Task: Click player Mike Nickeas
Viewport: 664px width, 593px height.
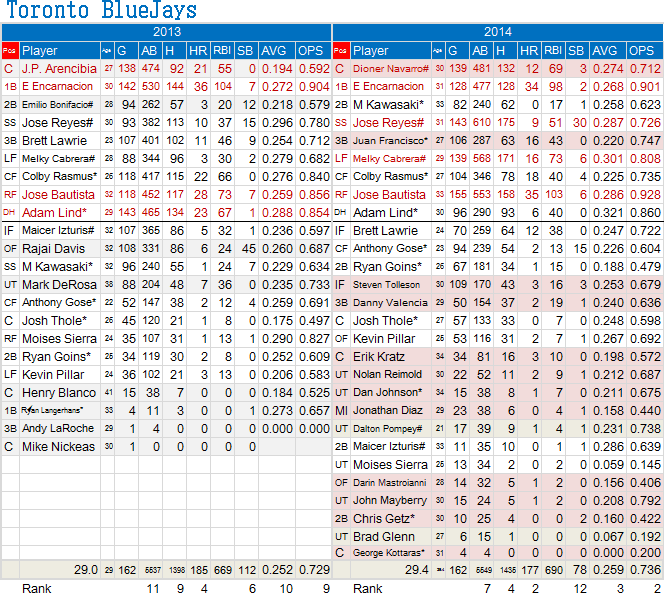Action: tap(58, 446)
